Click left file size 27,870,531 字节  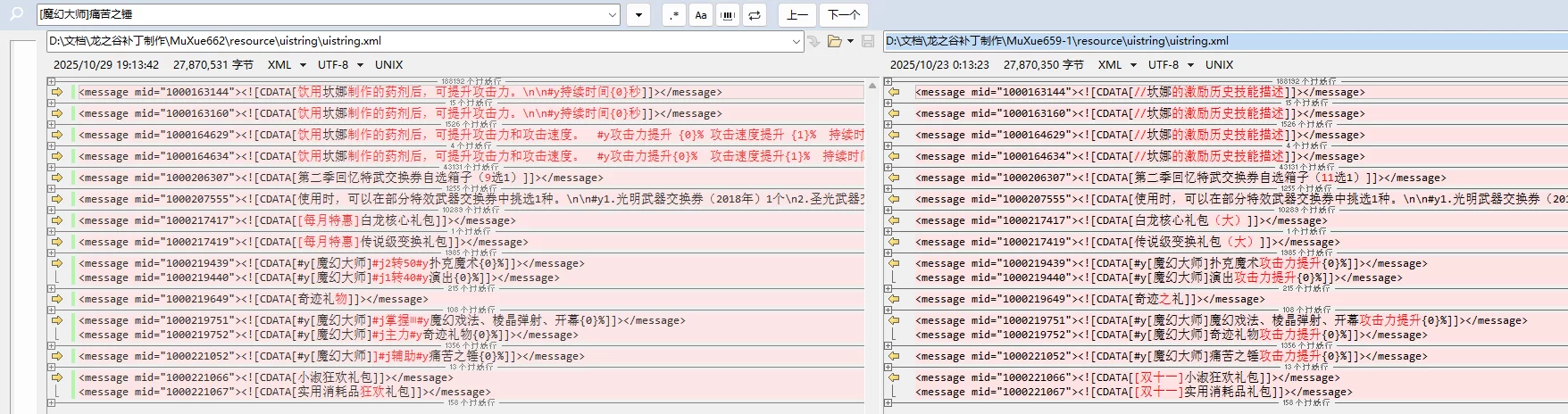[213, 65]
